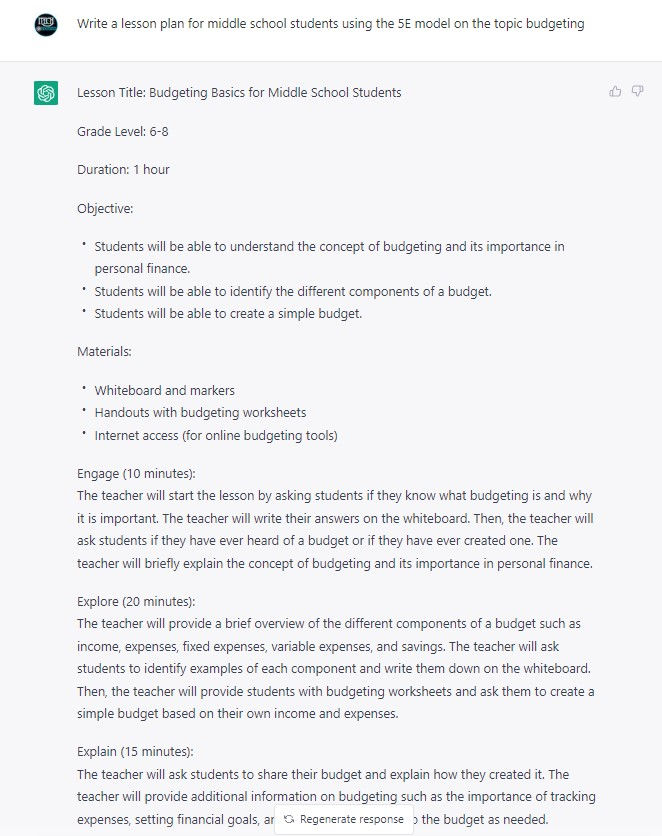Click the Engage (10 minutes) heading
Viewport: 662px width, 836px height.
[x=136, y=473]
